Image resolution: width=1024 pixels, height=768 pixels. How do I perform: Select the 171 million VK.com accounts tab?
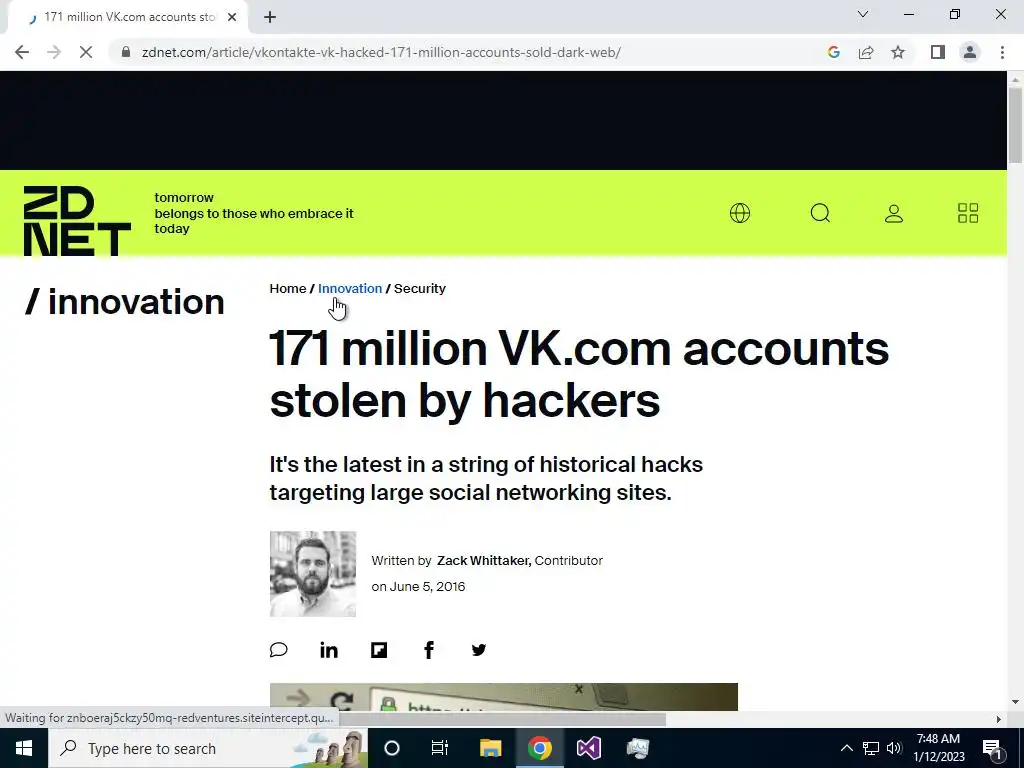[x=129, y=17]
